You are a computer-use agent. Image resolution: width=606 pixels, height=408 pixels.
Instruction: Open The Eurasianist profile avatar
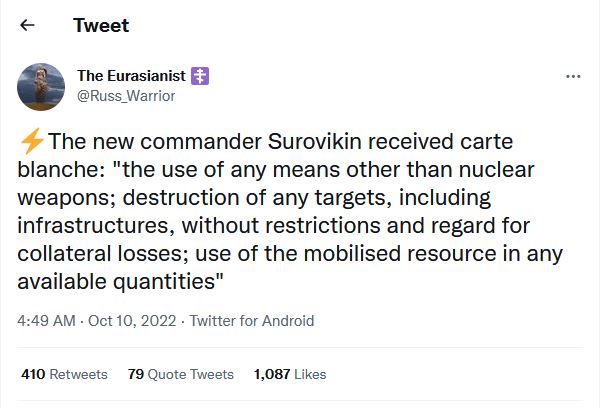click(42, 86)
